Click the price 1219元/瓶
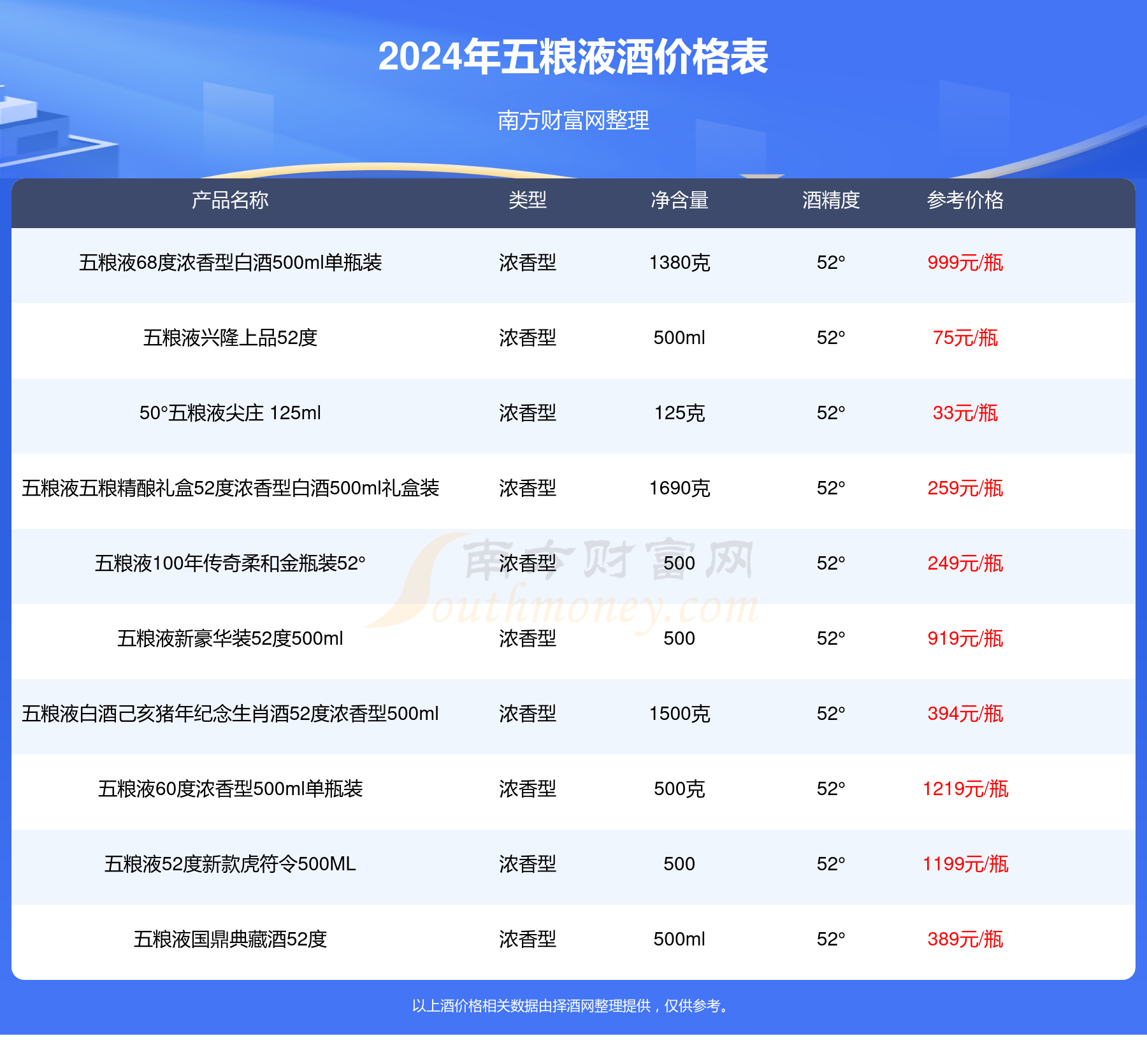 tap(965, 789)
